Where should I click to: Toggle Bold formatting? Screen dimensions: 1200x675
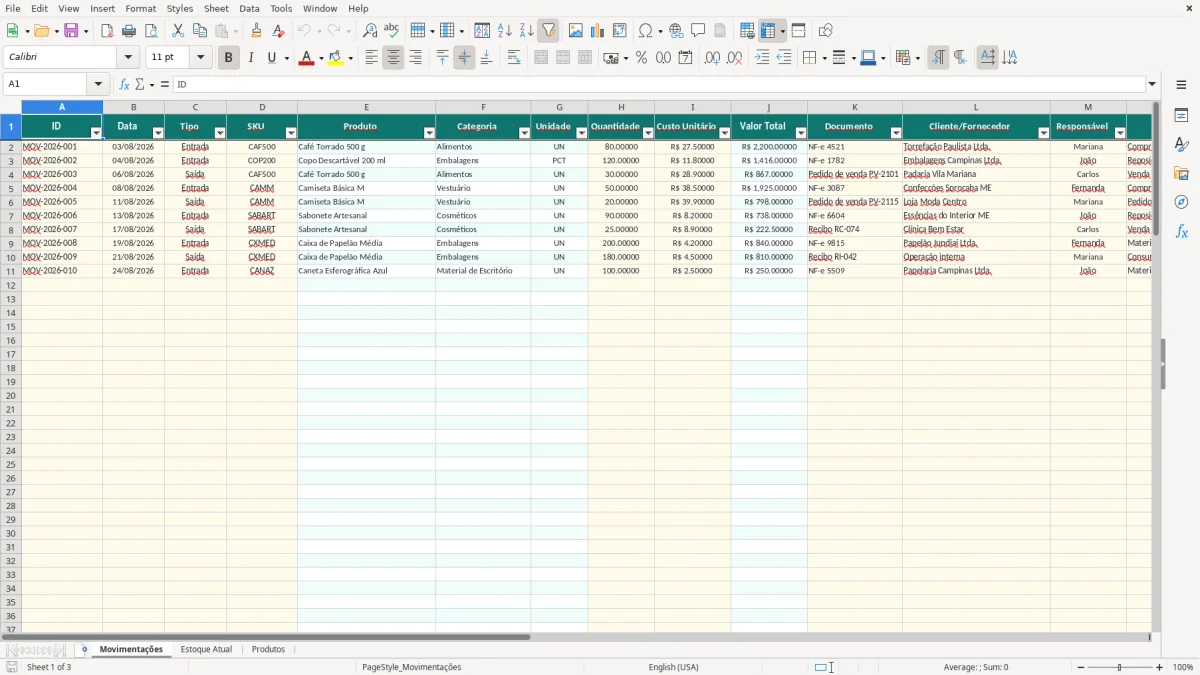(228, 58)
